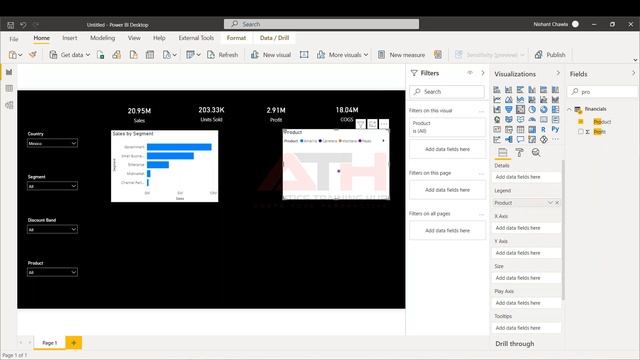Open the Legend Product field chevron menu
The height and width of the screenshot is (360, 640).
click(x=550, y=203)
